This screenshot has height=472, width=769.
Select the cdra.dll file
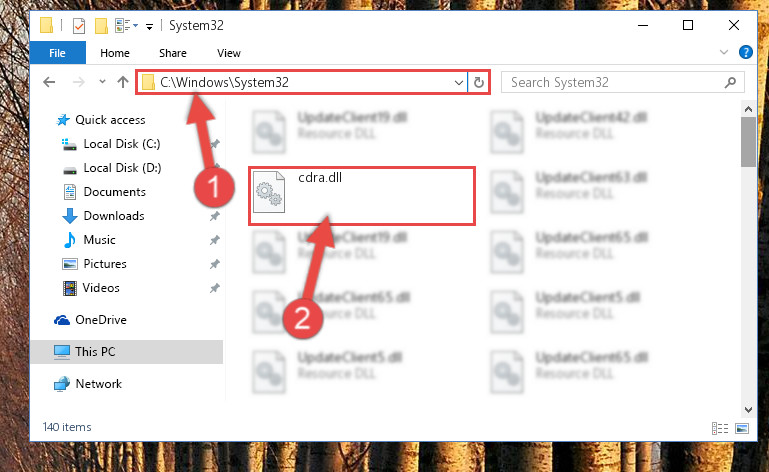(361, 196)
